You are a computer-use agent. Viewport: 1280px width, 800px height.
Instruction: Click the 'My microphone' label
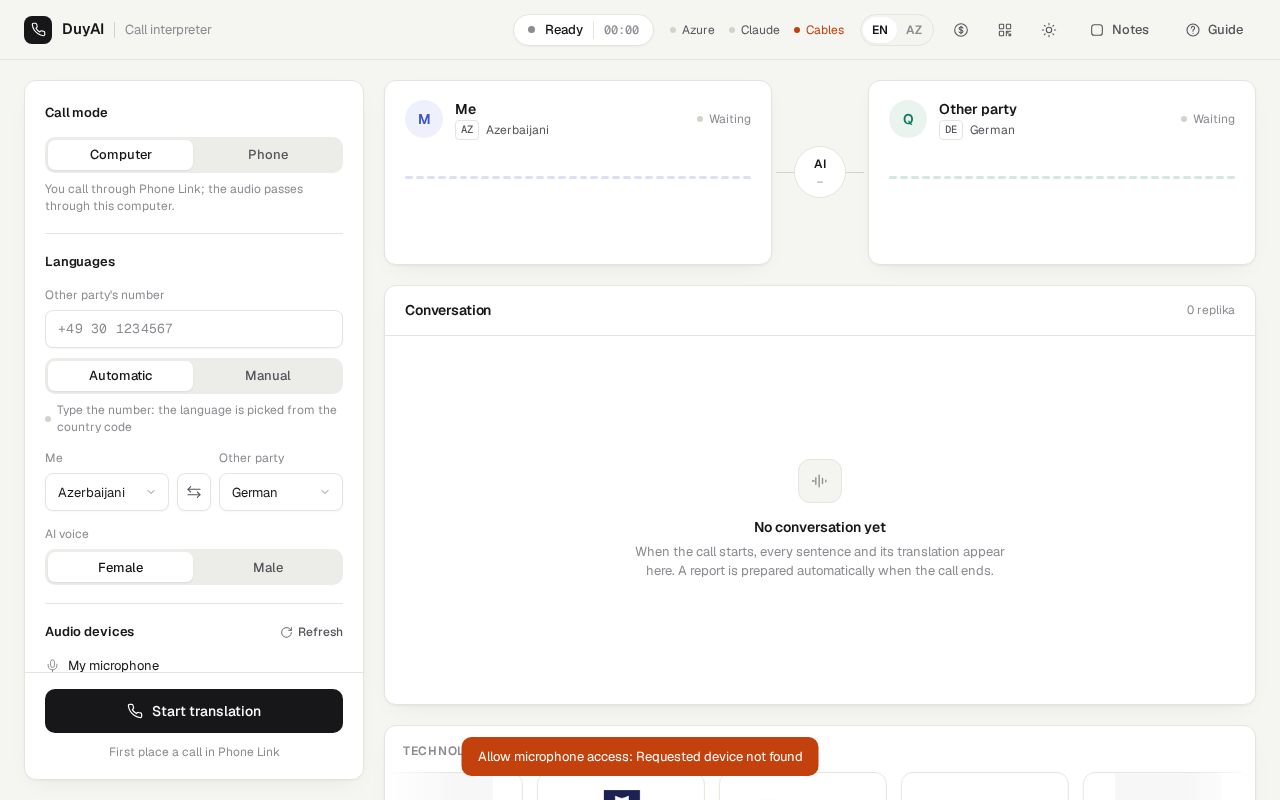click(x=113, y=666)
